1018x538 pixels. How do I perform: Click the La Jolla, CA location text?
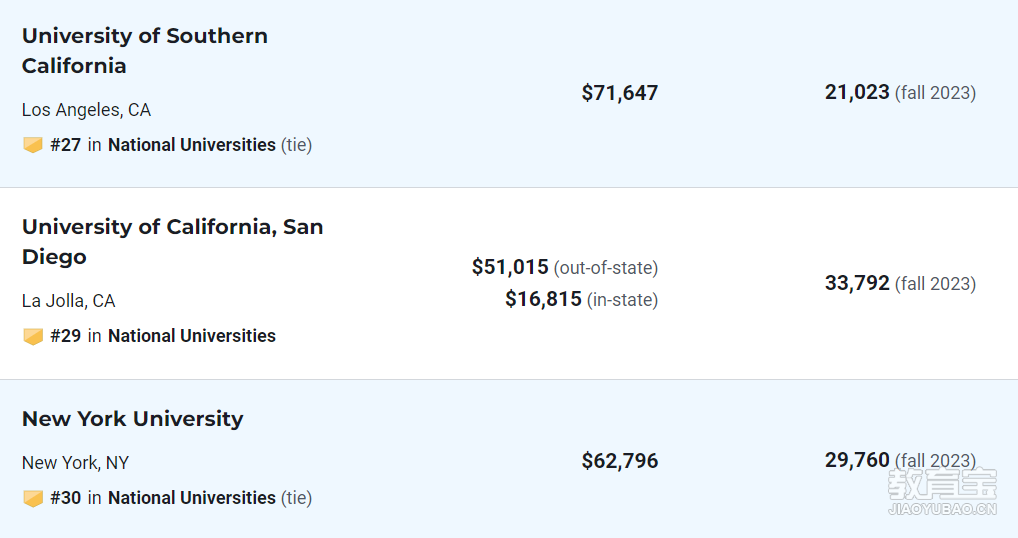[69, 300]
